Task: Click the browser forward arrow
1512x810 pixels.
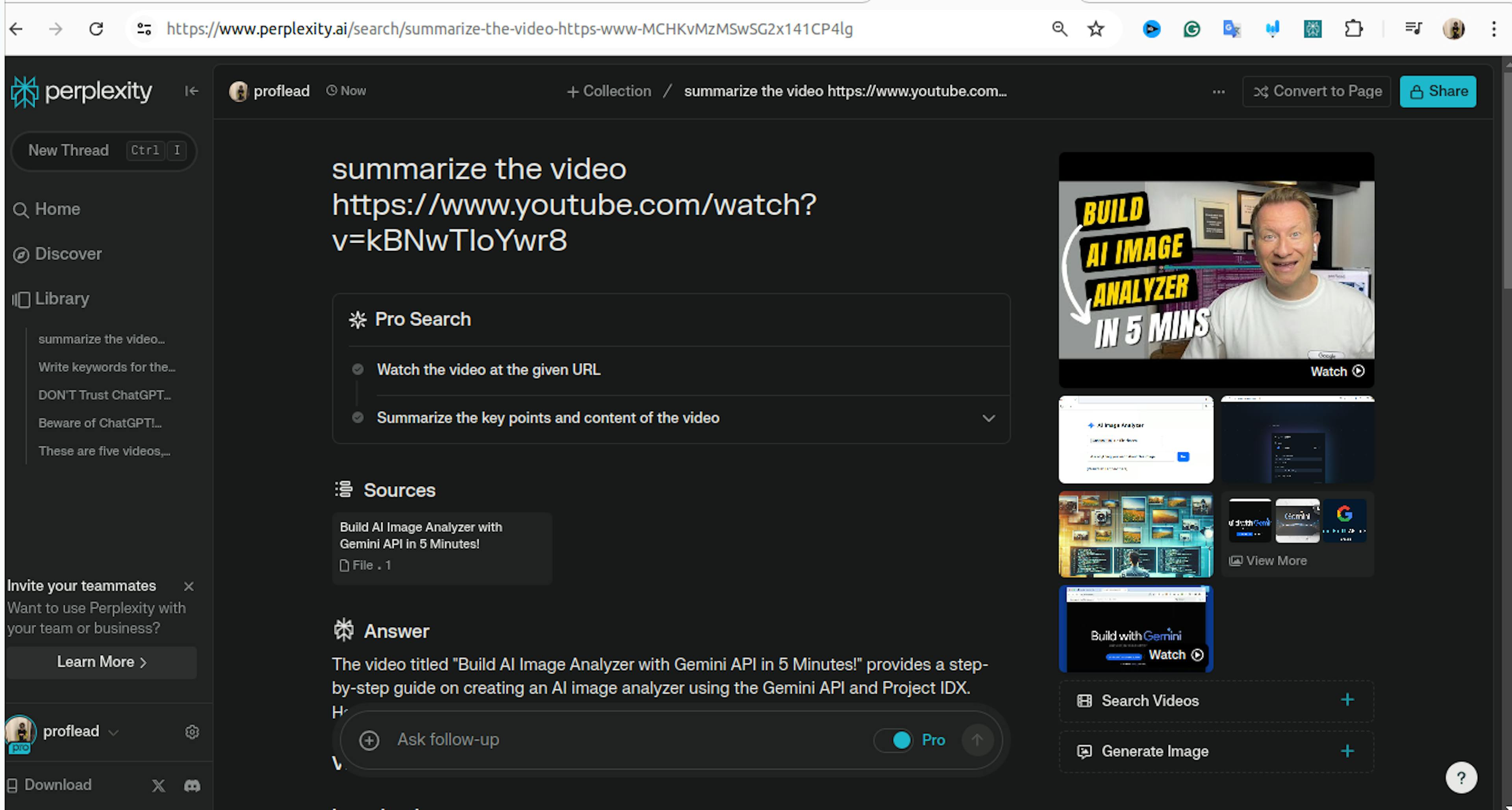Action: point(56,29)
